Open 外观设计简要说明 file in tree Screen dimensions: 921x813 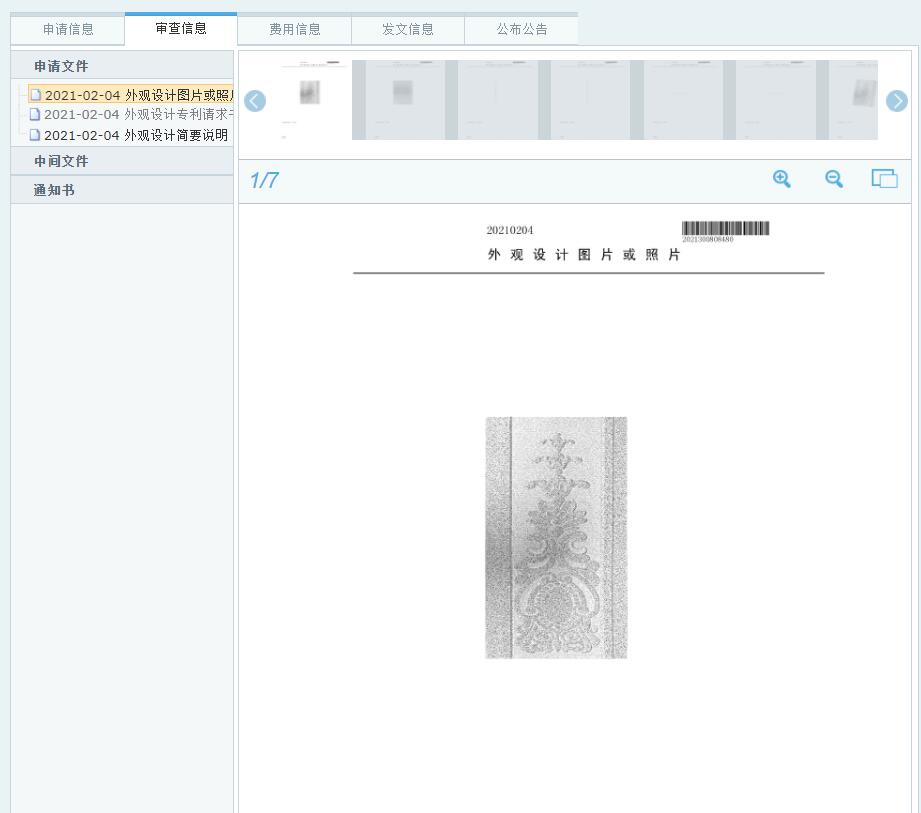[x=135, y=135]
